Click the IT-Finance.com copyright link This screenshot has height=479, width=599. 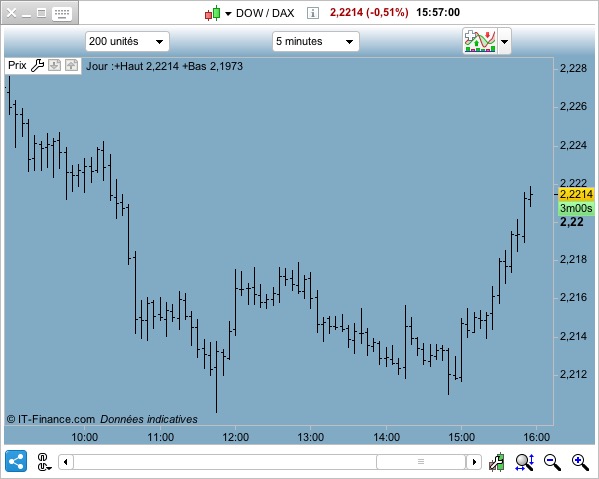(51, 419)
